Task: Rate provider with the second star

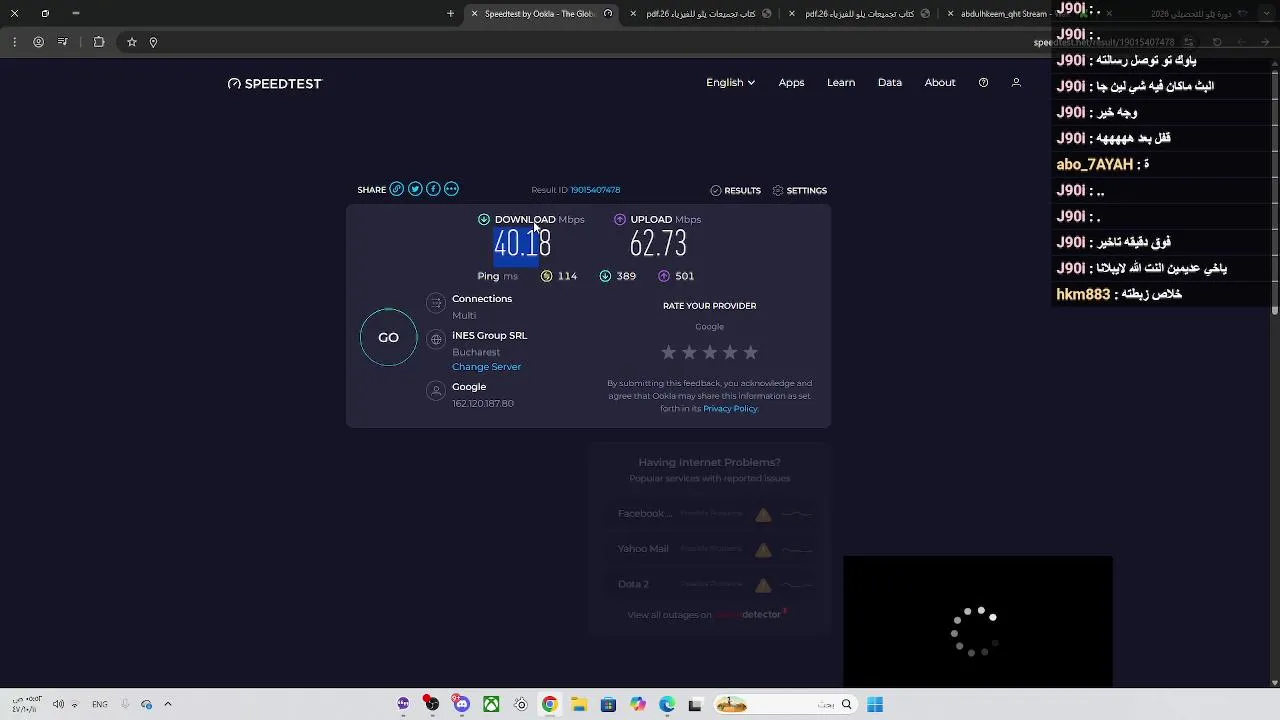Action: 689,352
